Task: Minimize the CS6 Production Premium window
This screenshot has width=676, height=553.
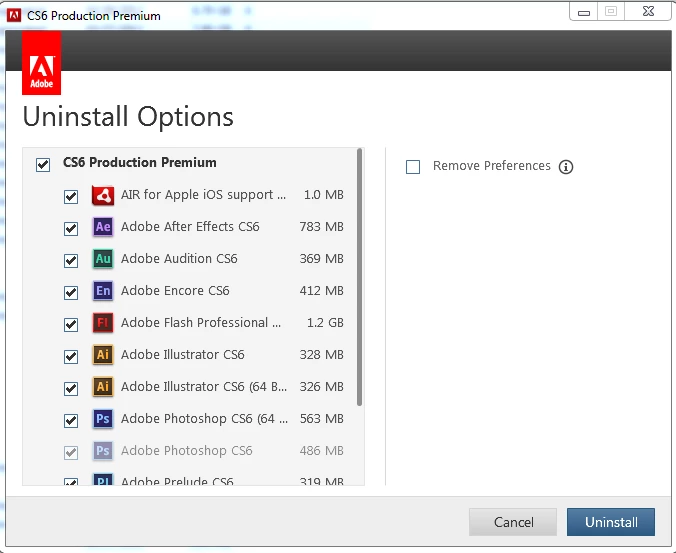Action: click(x=584, y=12)
